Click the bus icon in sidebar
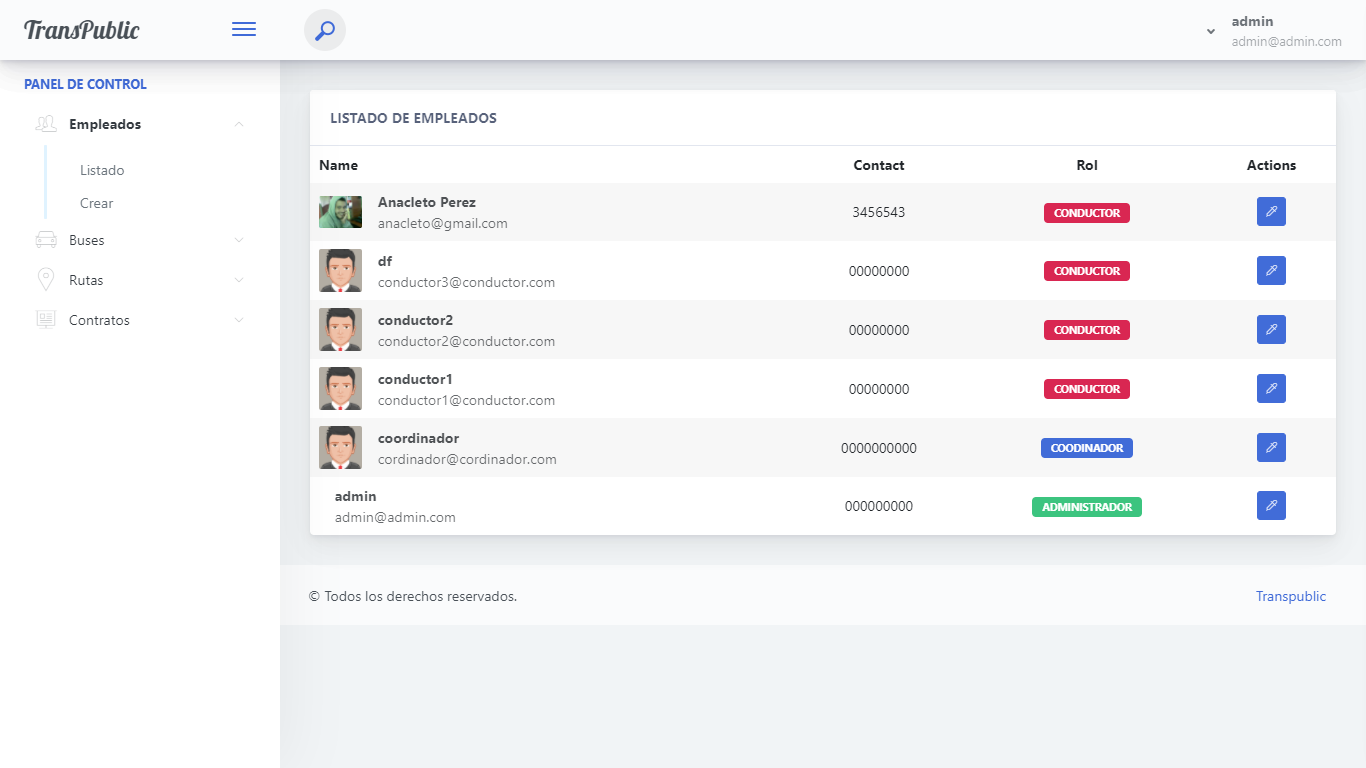This screenshot has width=1366, height=768. [x=46, y=240]
